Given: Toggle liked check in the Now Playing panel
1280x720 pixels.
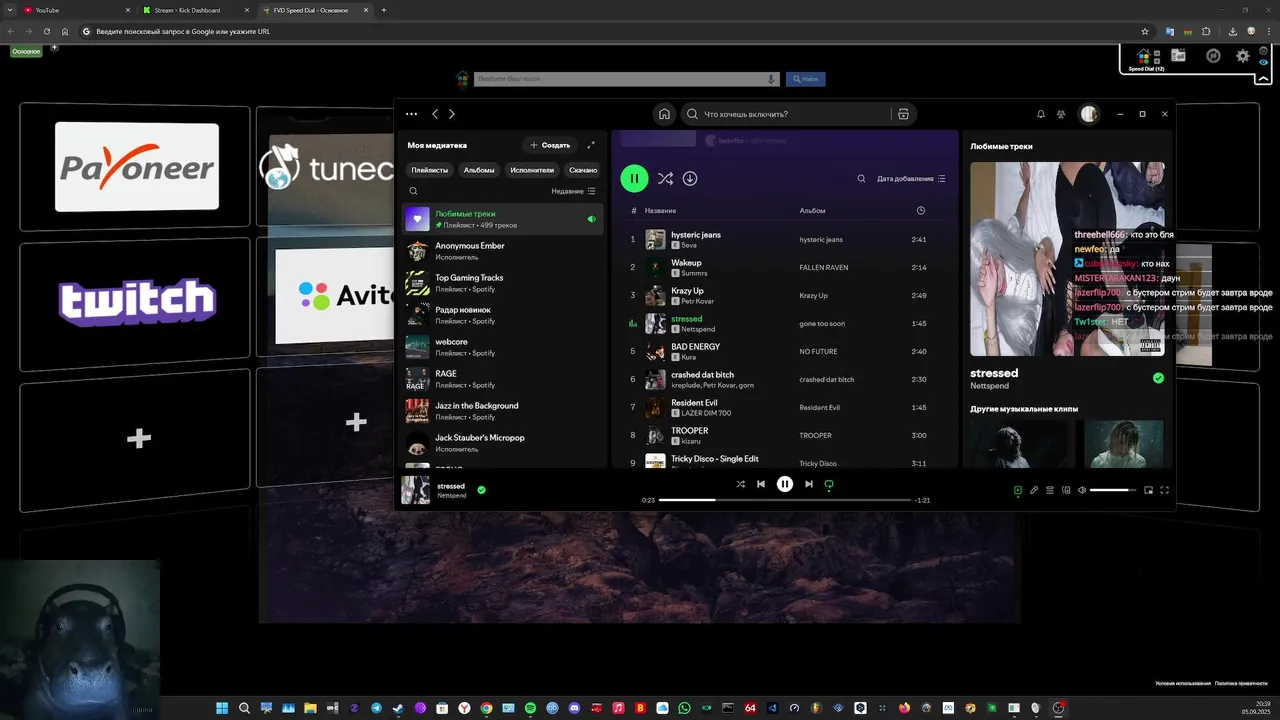Looking at the screenshot, I should coord(1158,378).
